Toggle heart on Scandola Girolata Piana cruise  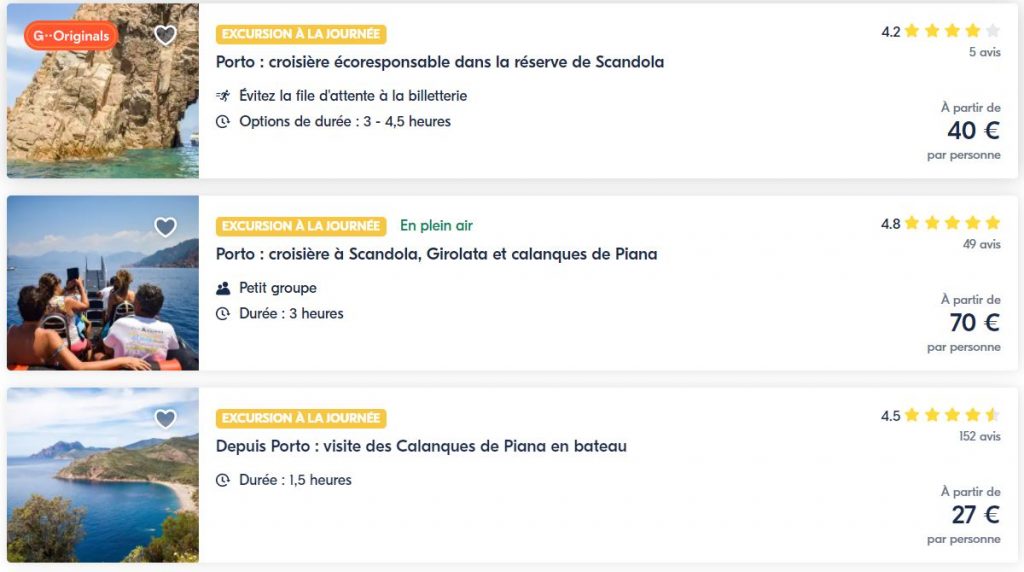click(165, 228)
